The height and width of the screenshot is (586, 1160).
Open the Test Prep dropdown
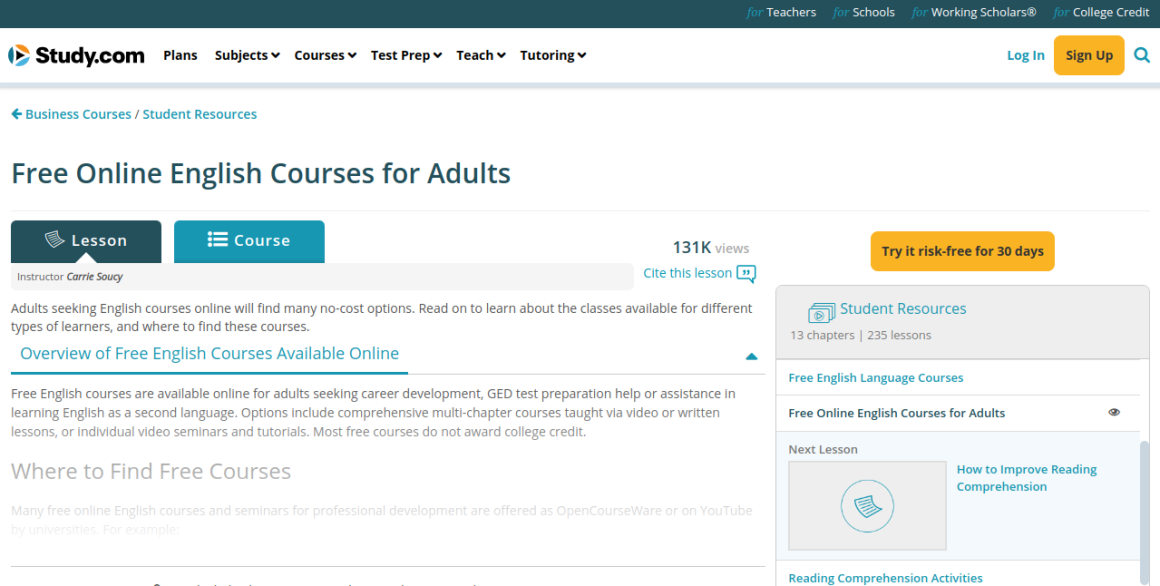(406, 55)
